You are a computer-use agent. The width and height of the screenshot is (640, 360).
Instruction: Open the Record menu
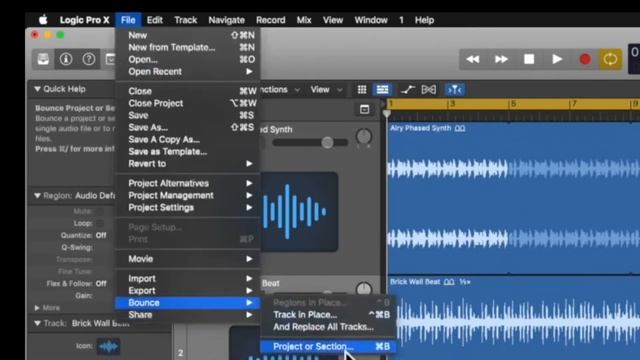271,20
